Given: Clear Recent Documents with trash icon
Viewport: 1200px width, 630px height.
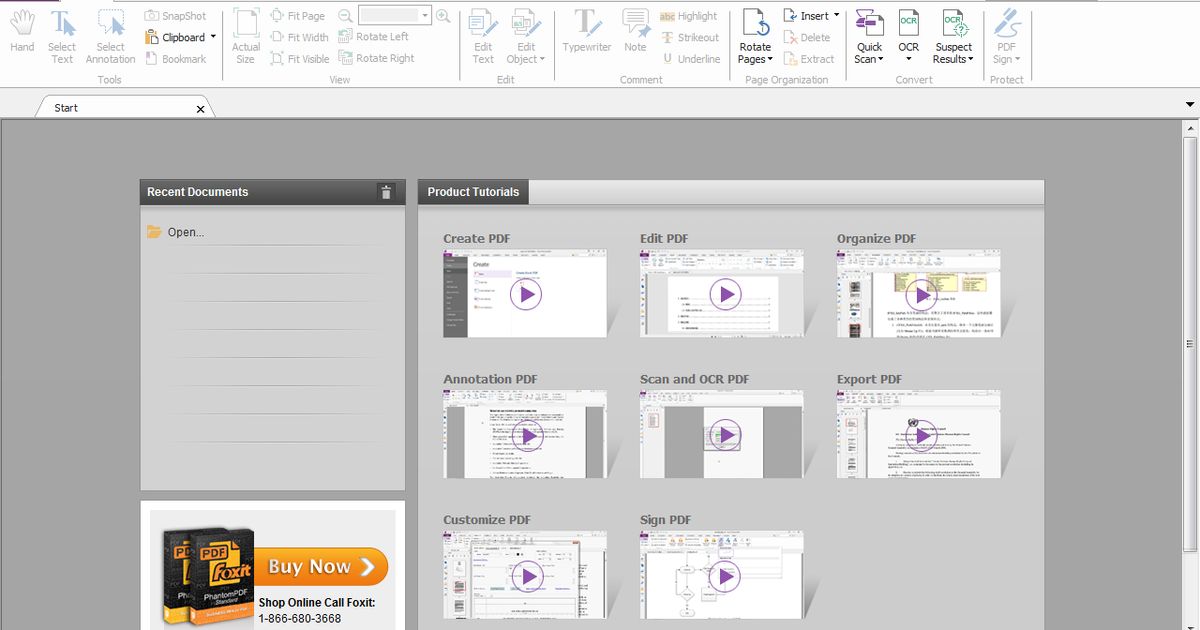Looking at the screenshot, I should click(x=386, y=192).
